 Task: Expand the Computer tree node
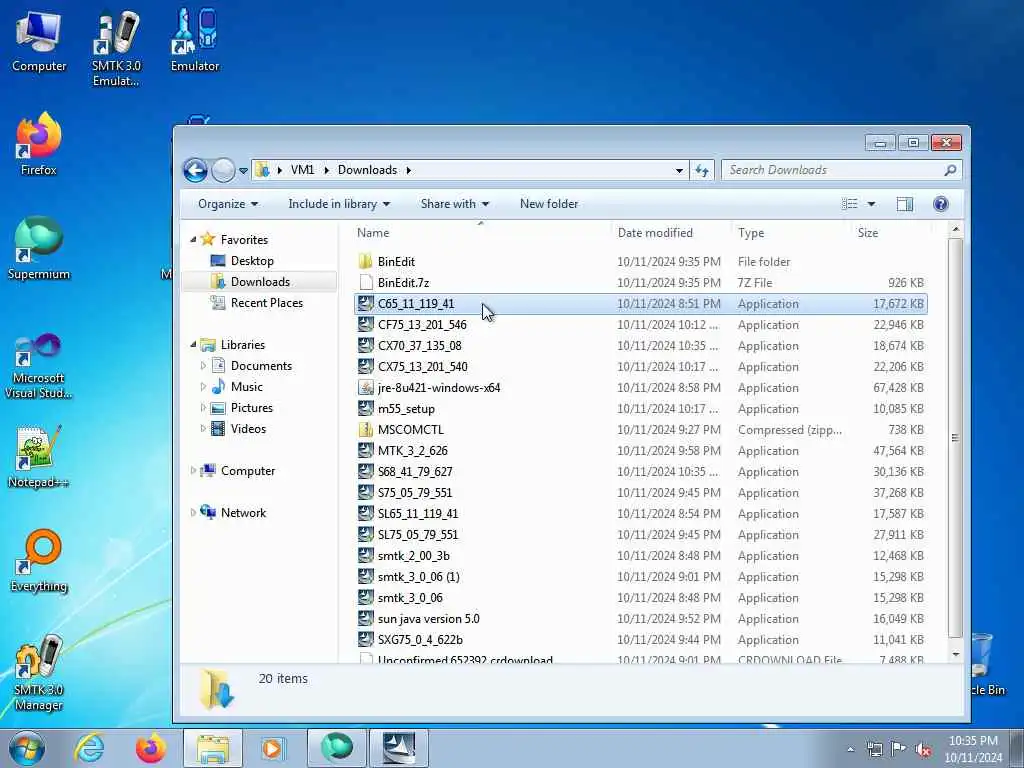point(193,471)
